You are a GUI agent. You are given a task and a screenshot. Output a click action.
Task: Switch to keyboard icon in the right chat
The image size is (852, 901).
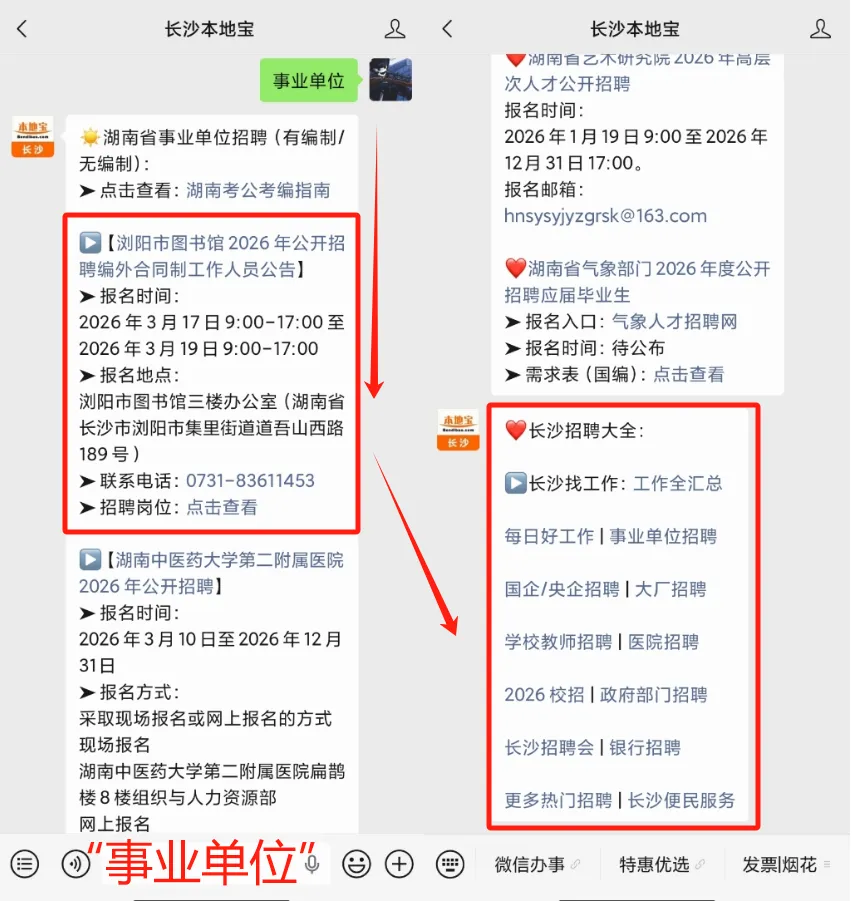(x=450, y=864)
